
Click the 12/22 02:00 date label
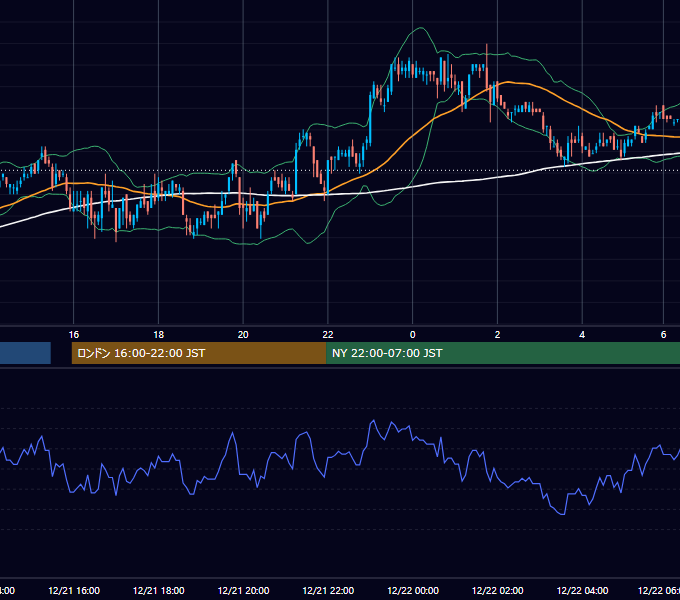tap(497, 590)
